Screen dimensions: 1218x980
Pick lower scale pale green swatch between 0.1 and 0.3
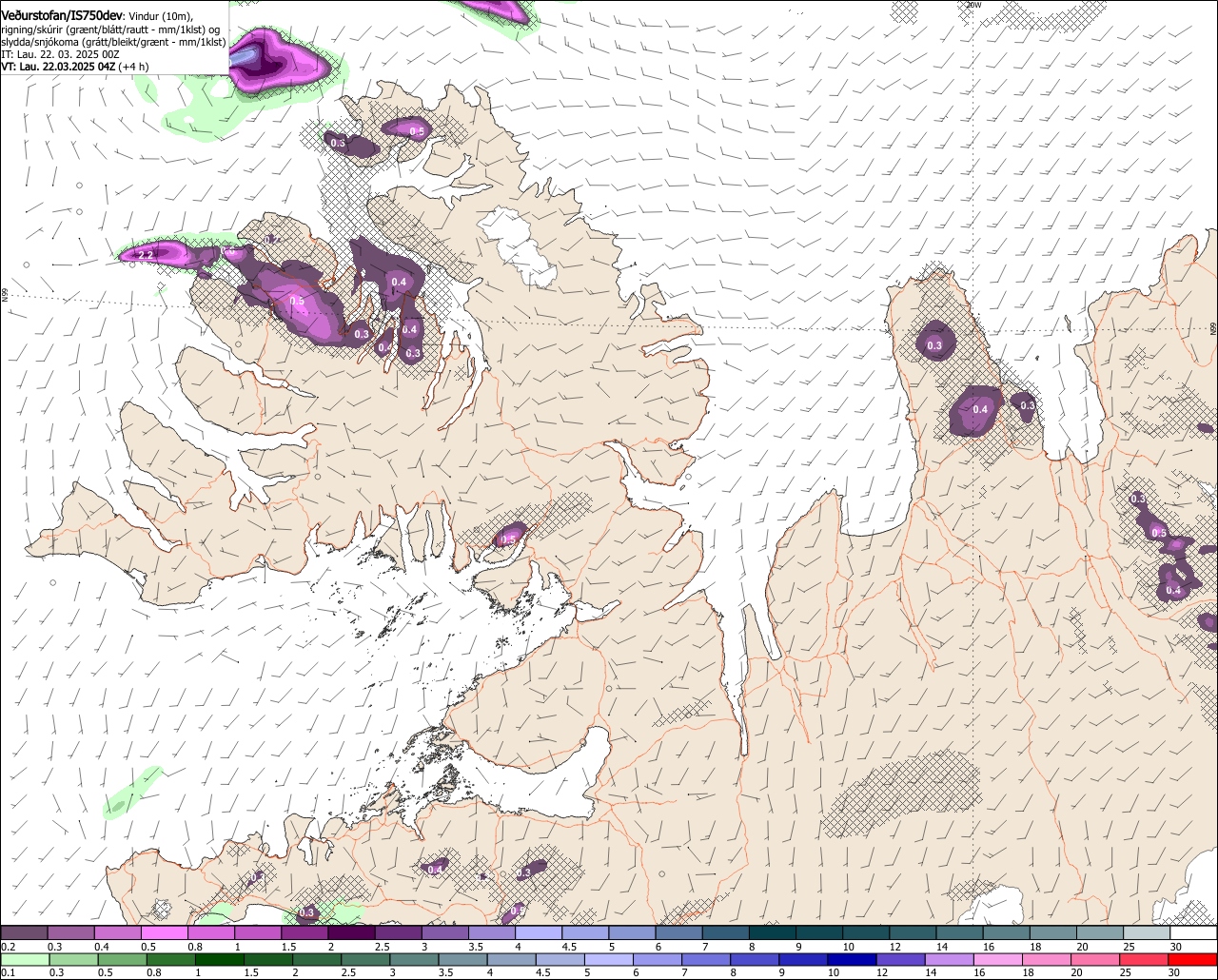25,959
